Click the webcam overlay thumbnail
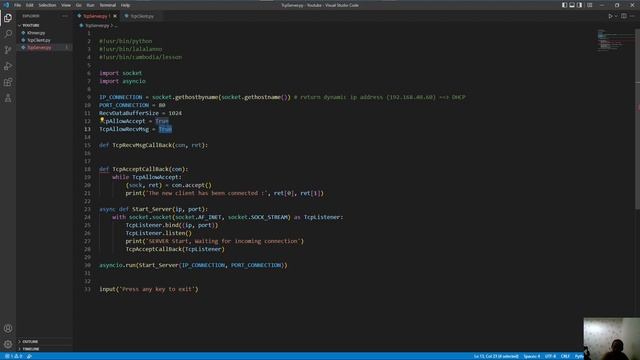This screenshot has height=360, width=640. tap(611, 338)
